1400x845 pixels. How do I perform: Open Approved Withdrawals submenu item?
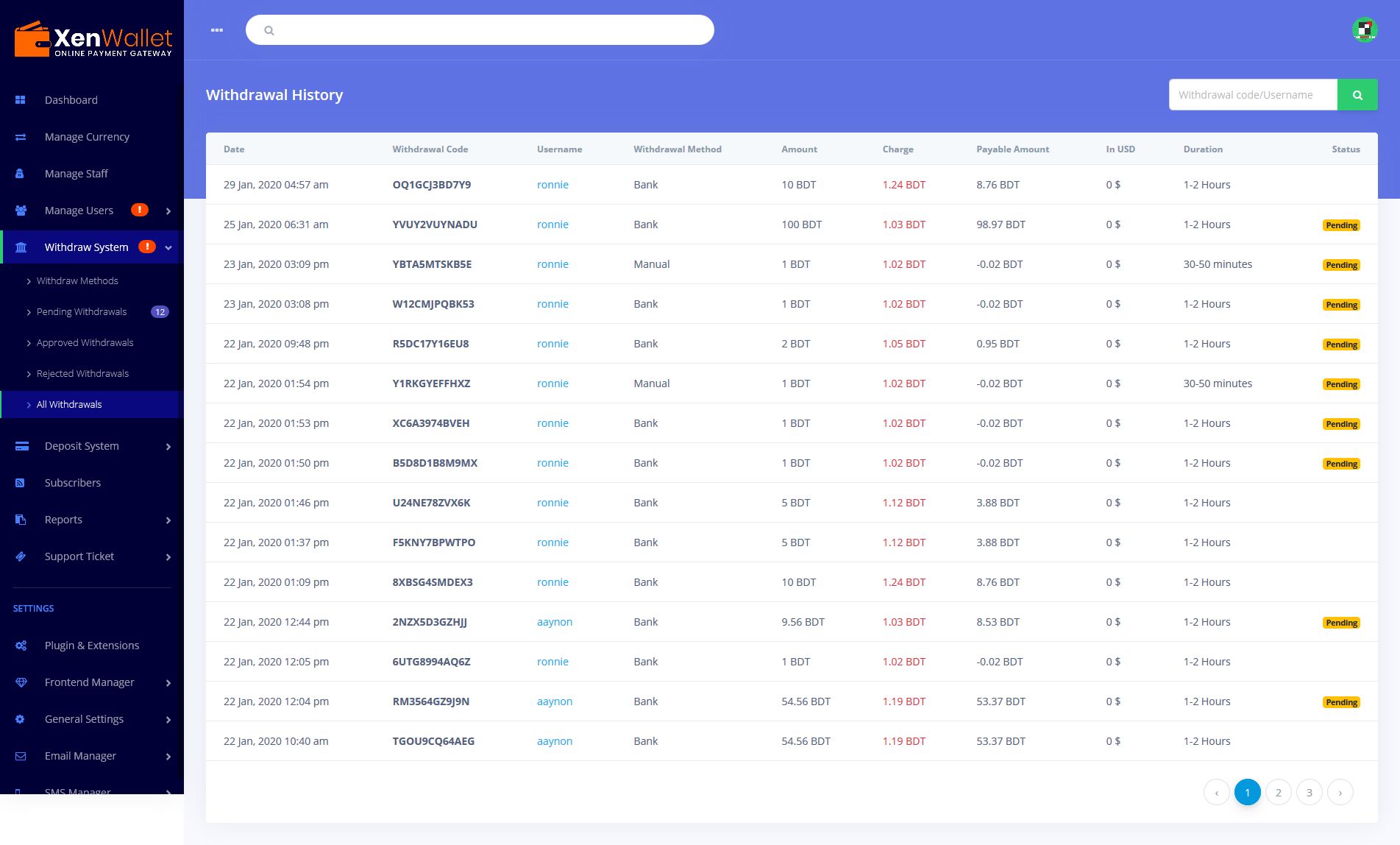coord(85,343)
